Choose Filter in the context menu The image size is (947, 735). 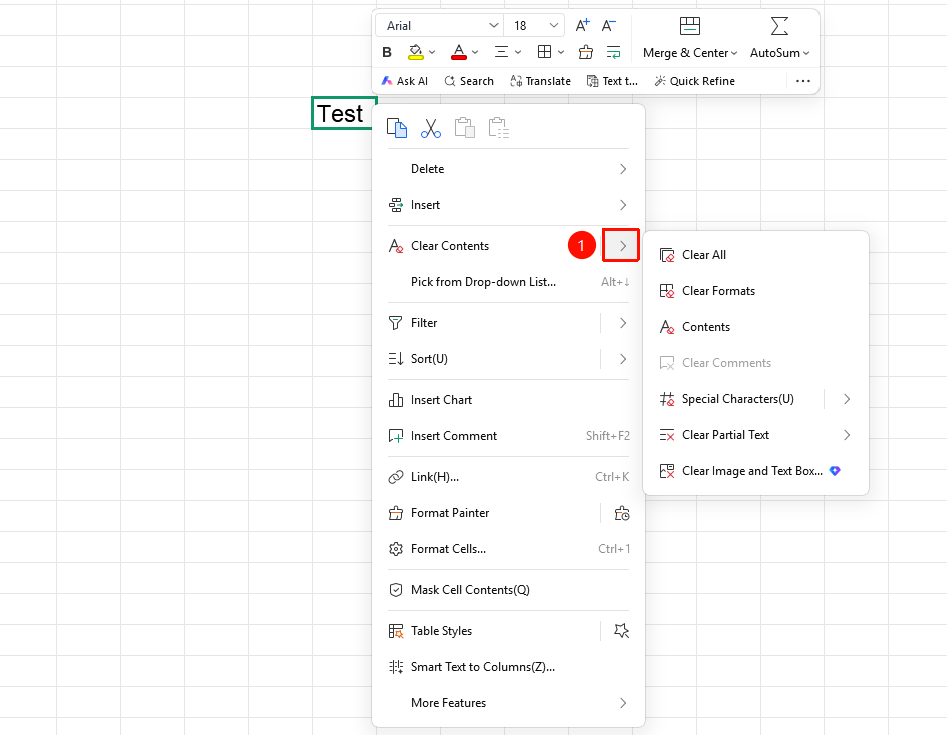(x=492, y=323)
